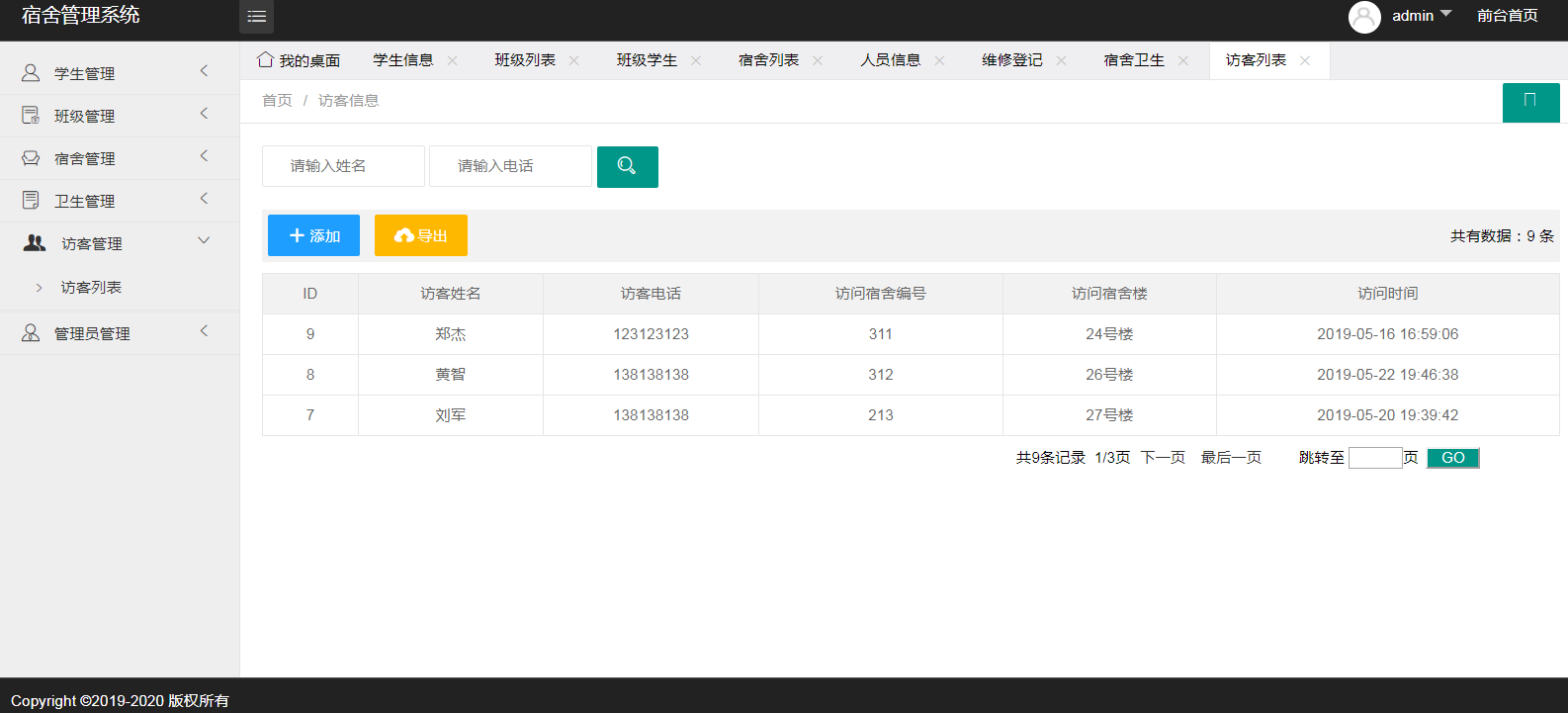The width and height of the screenshot is (1568, 713).
Task: Click the 访客姓名 column header
Action: pyautogui.click(x=451, y=294)
